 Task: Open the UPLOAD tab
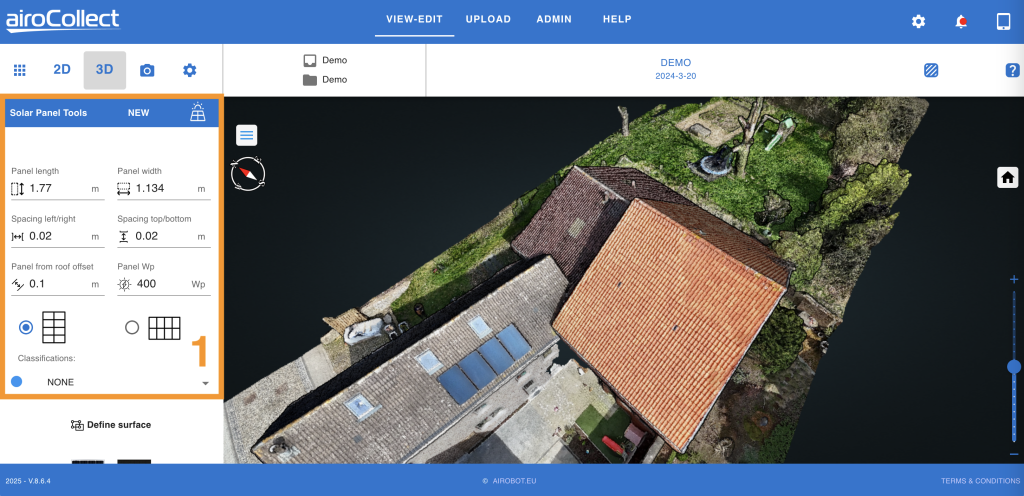tap(488, 19)
